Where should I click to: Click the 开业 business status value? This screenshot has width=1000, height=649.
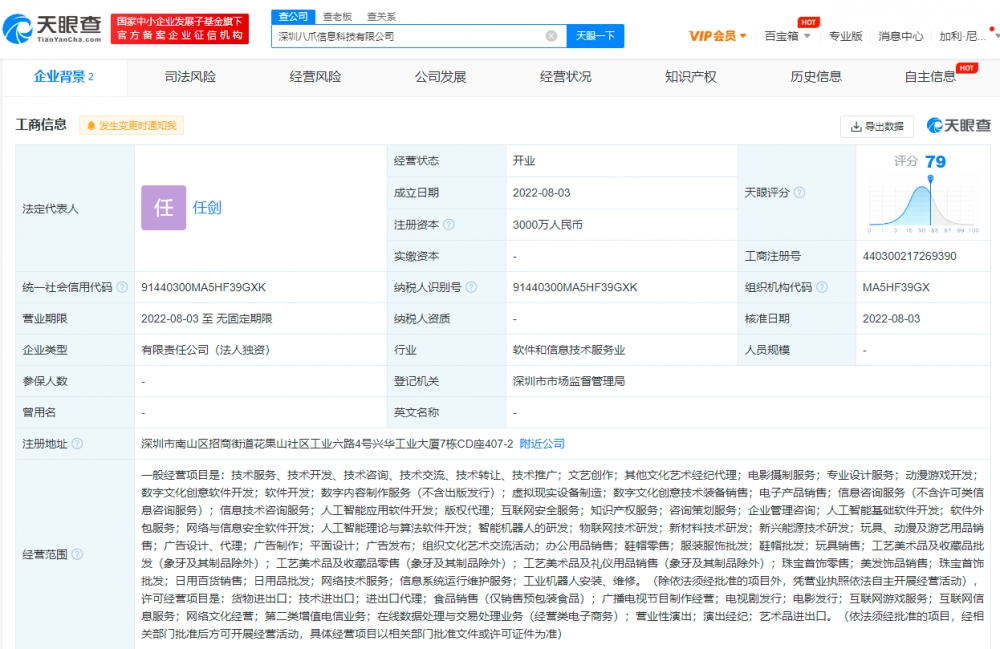coord(524,161)
